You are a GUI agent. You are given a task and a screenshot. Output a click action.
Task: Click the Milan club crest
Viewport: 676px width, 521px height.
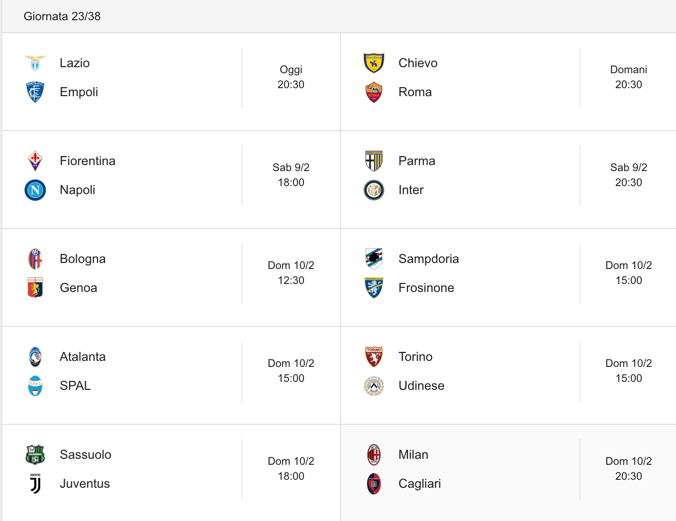click(374, 455)
